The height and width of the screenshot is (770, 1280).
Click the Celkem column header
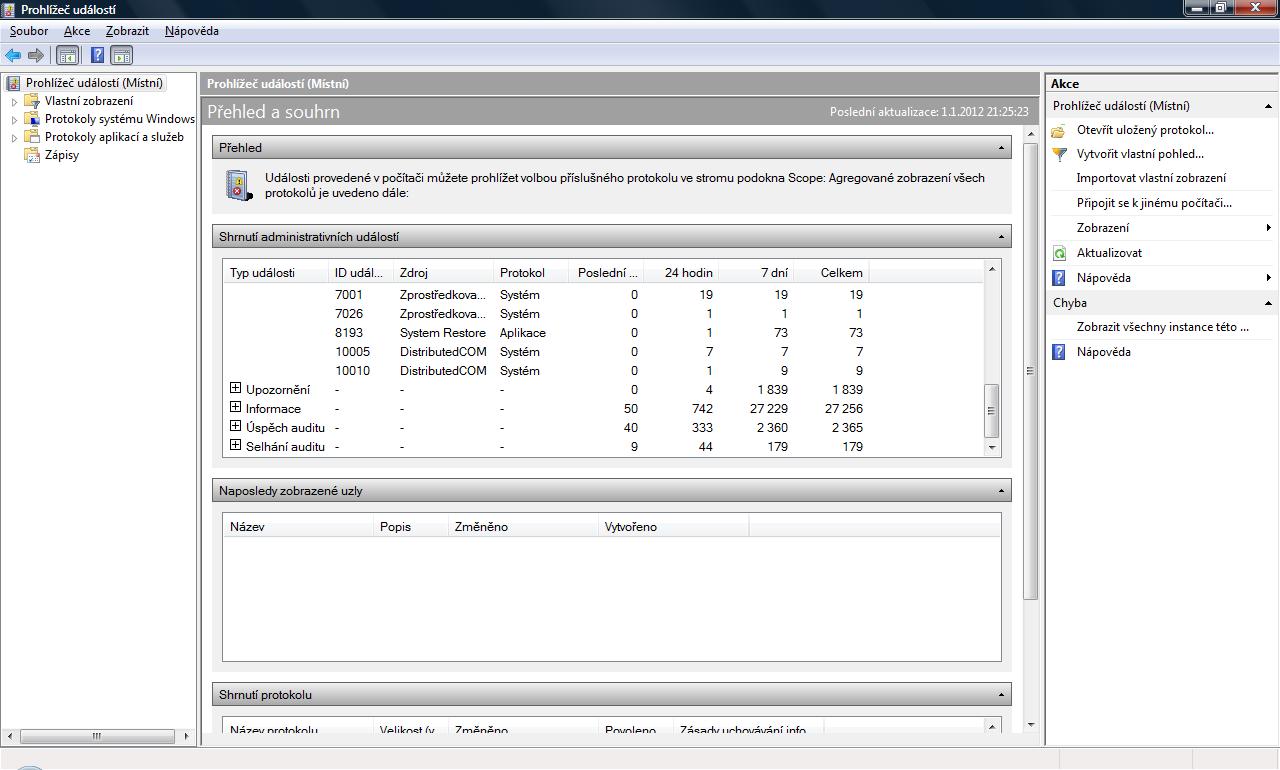point(841,273)
